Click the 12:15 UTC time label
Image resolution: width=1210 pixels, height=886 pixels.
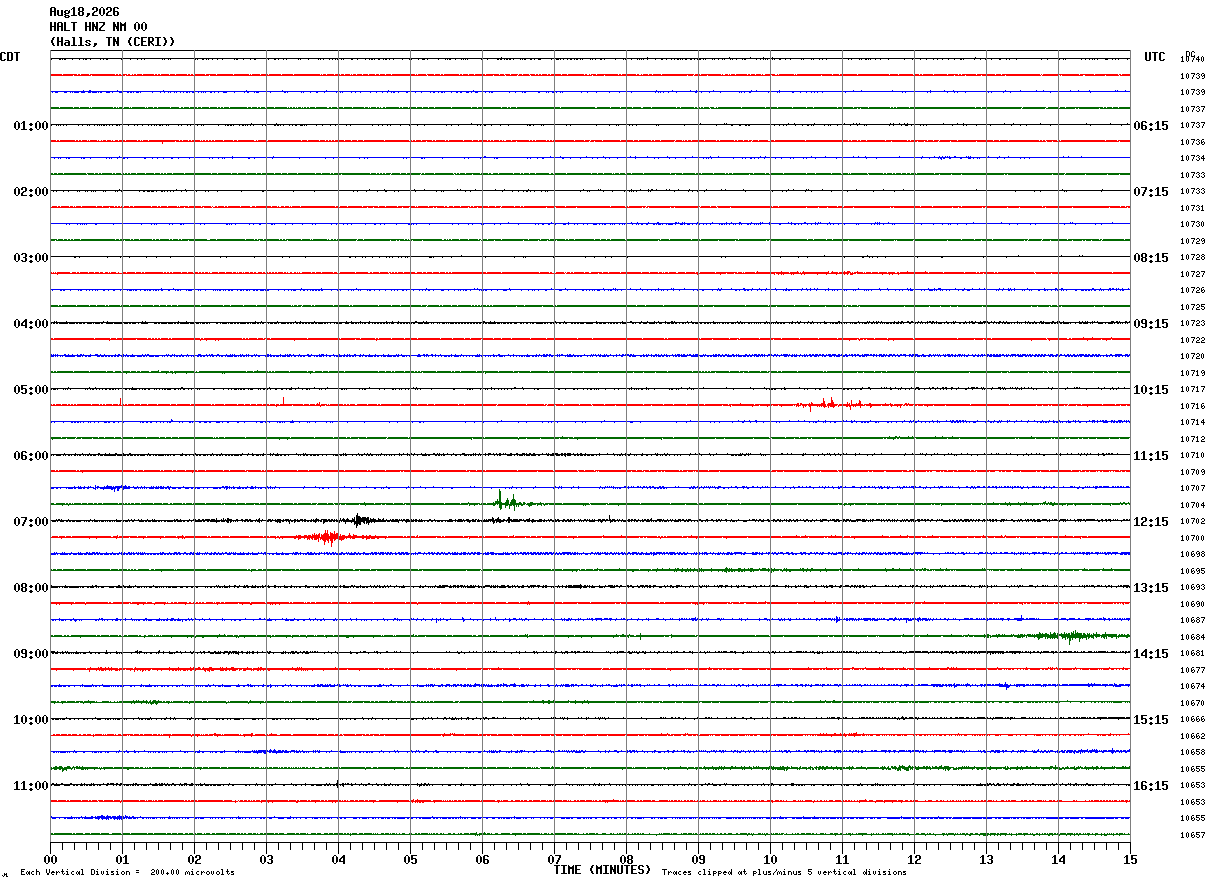coord(1150,522)
